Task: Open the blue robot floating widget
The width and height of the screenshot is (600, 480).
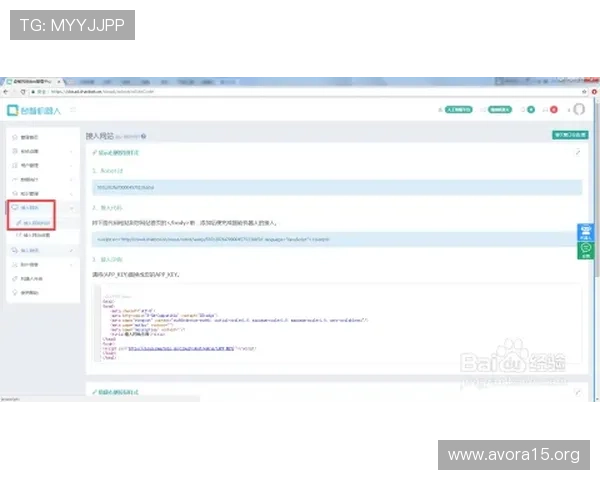Action: (585, 232)
